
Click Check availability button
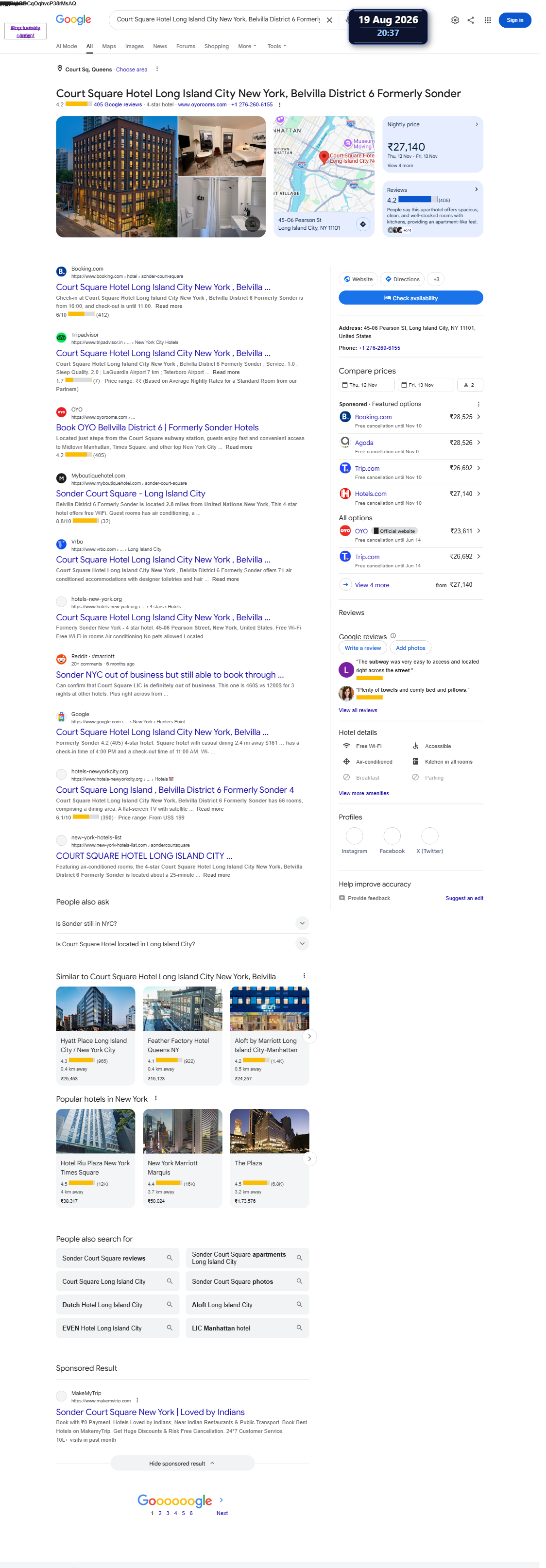point(411,298)
